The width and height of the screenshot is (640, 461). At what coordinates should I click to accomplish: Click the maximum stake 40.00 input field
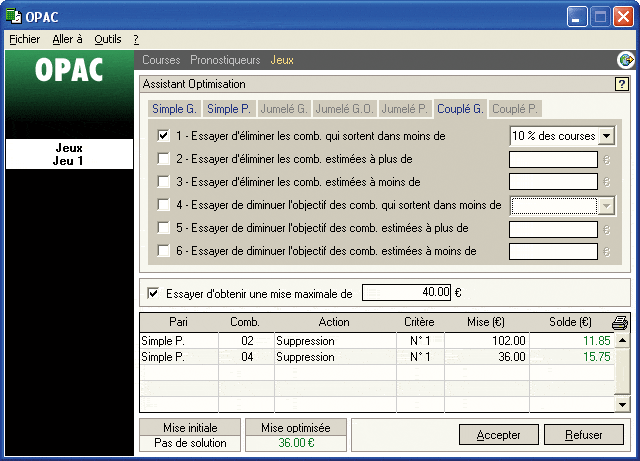(x=406, y=293)
